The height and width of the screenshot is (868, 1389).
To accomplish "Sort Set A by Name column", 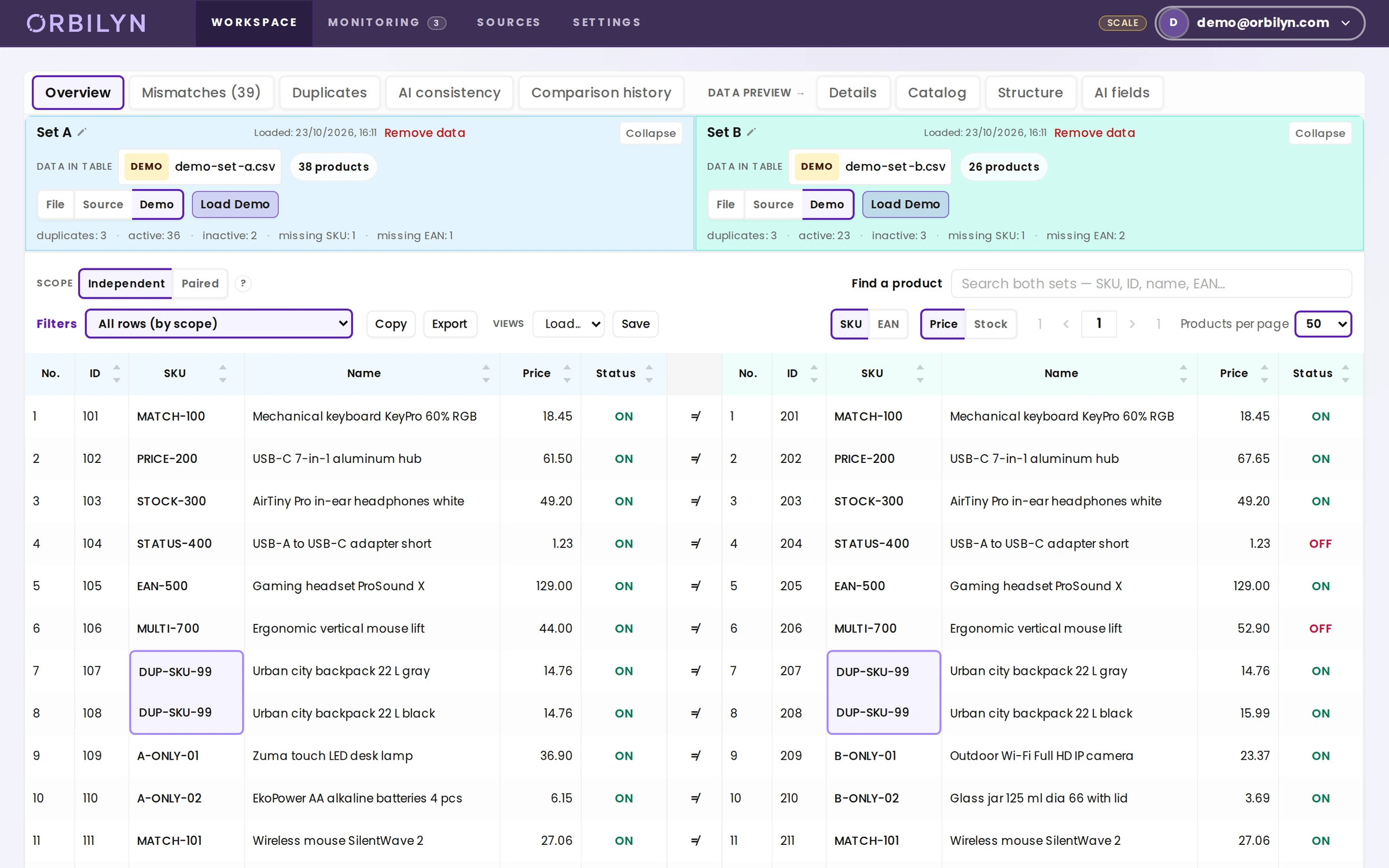I will click(486, 373).
